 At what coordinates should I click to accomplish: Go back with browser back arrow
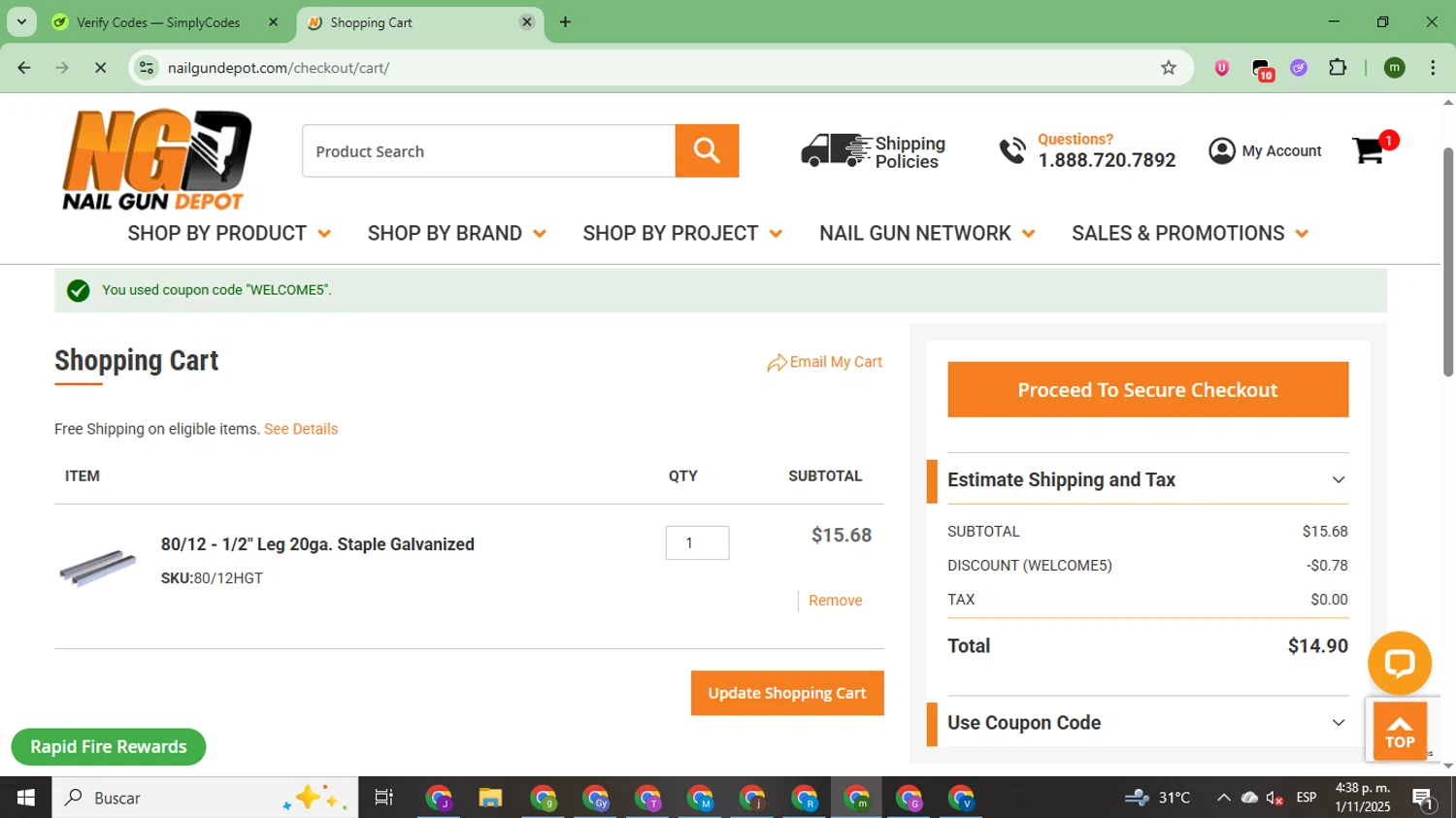(24, 68)
